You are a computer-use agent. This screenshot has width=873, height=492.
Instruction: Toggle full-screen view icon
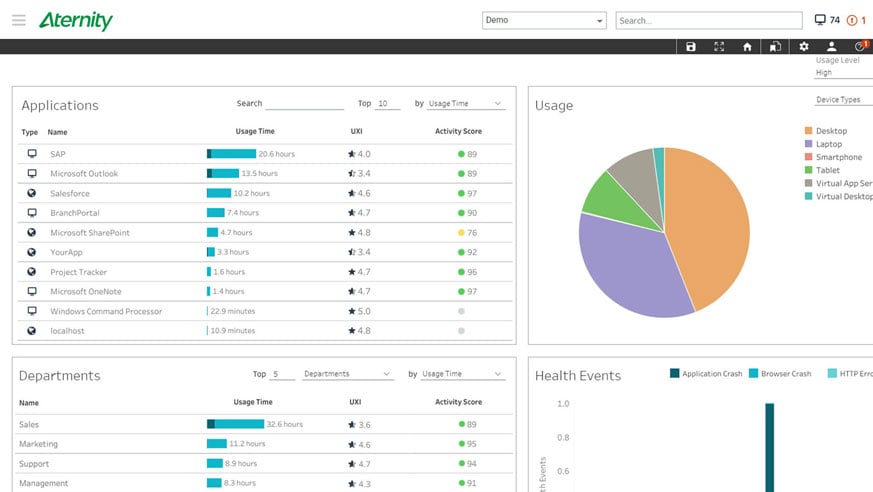pos(719,47)
